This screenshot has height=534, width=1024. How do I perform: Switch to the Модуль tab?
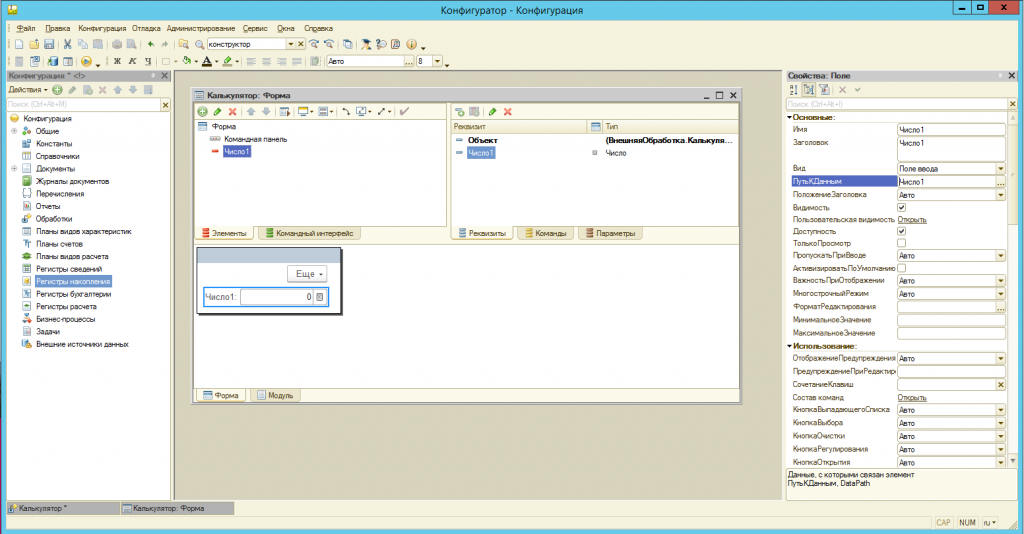pyautogui.click(x=275, y=395)
